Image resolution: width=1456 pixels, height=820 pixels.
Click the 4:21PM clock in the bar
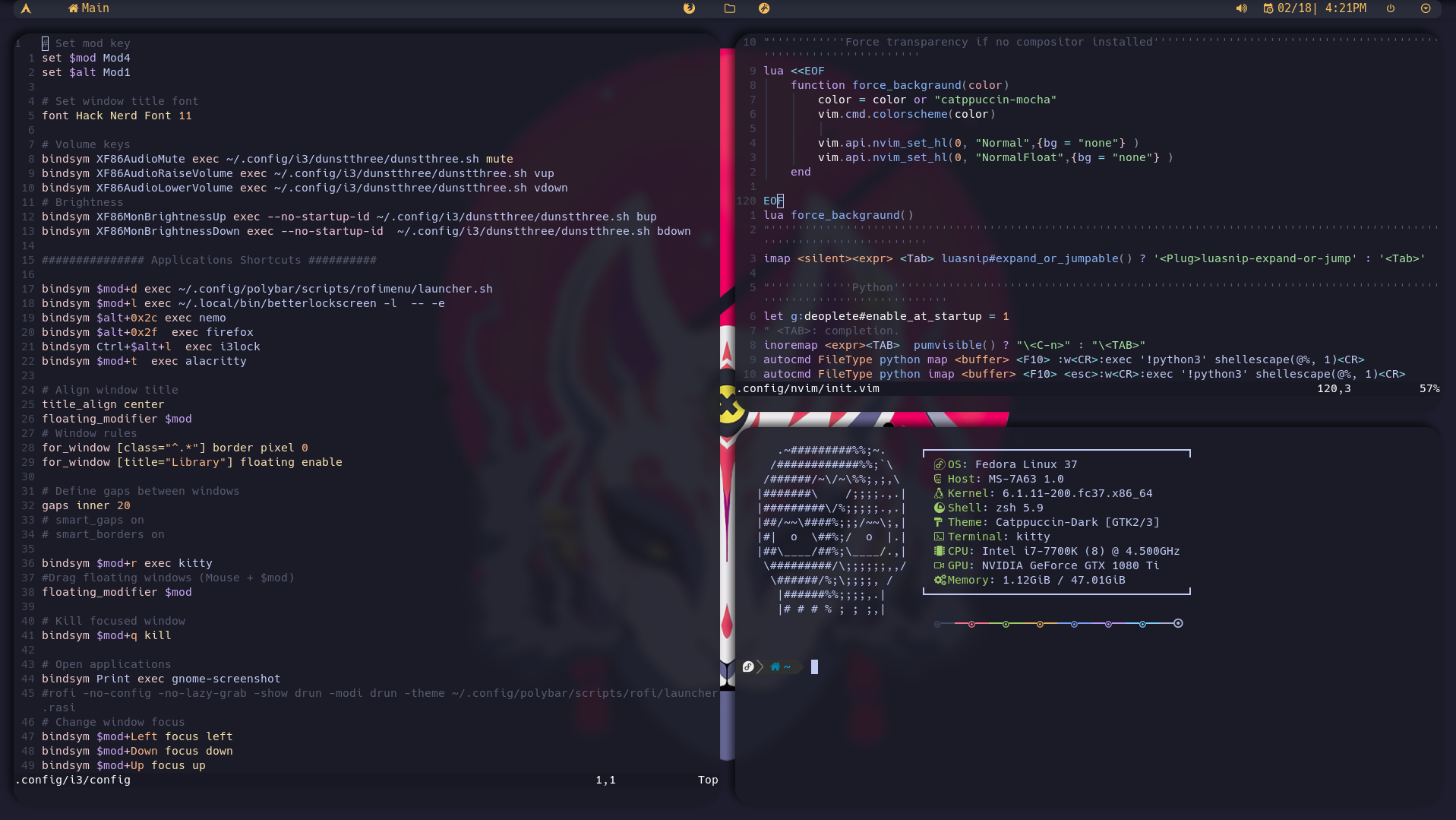[x=1345, y=8]
